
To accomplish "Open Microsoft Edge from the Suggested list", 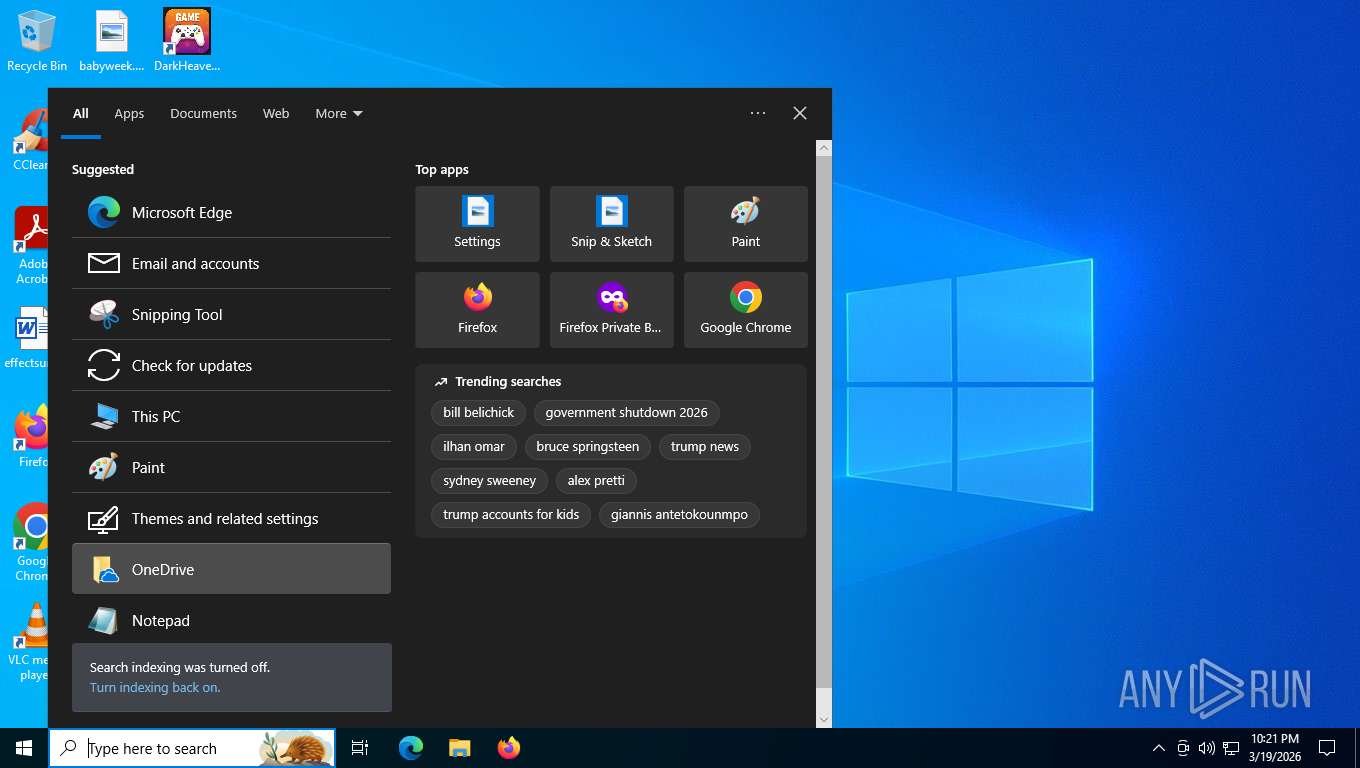I will (x=231, y=212).
